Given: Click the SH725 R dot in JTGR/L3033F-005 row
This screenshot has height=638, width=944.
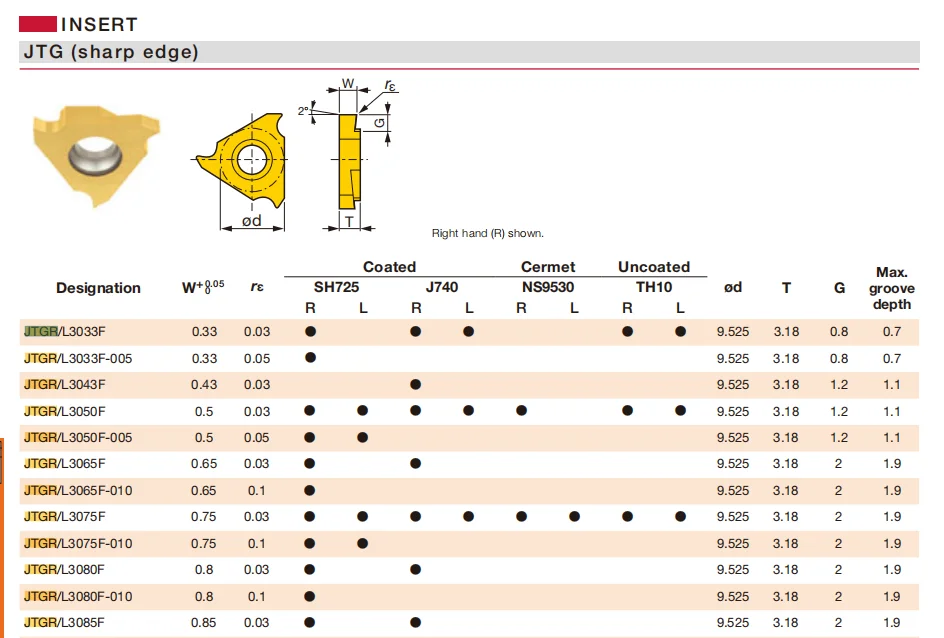Looking at the screenshot, I should pos(310,358).
